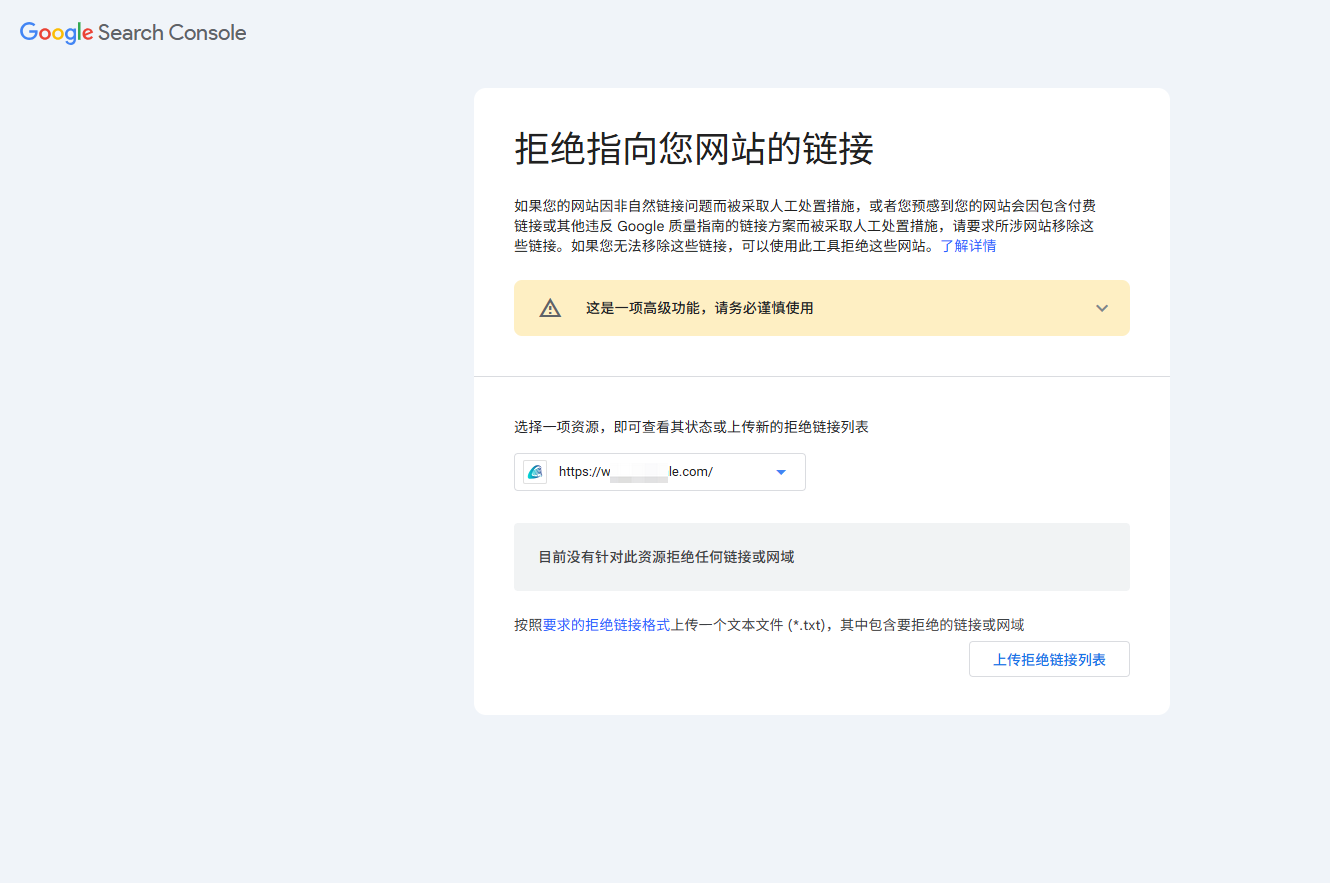Click the status message 目前没有针对此资源拒绝任何链接或网域

(666, 557)
